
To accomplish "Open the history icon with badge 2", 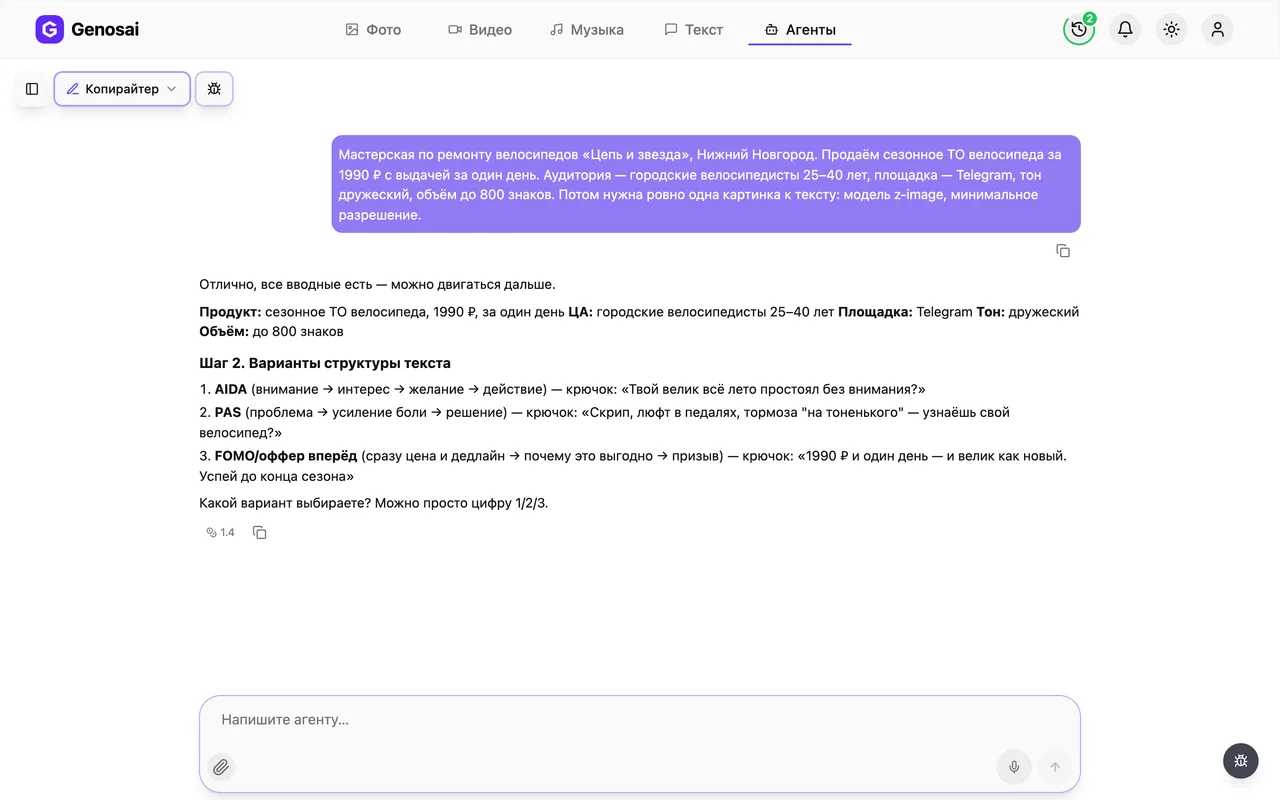I will tap(1079, 30).
